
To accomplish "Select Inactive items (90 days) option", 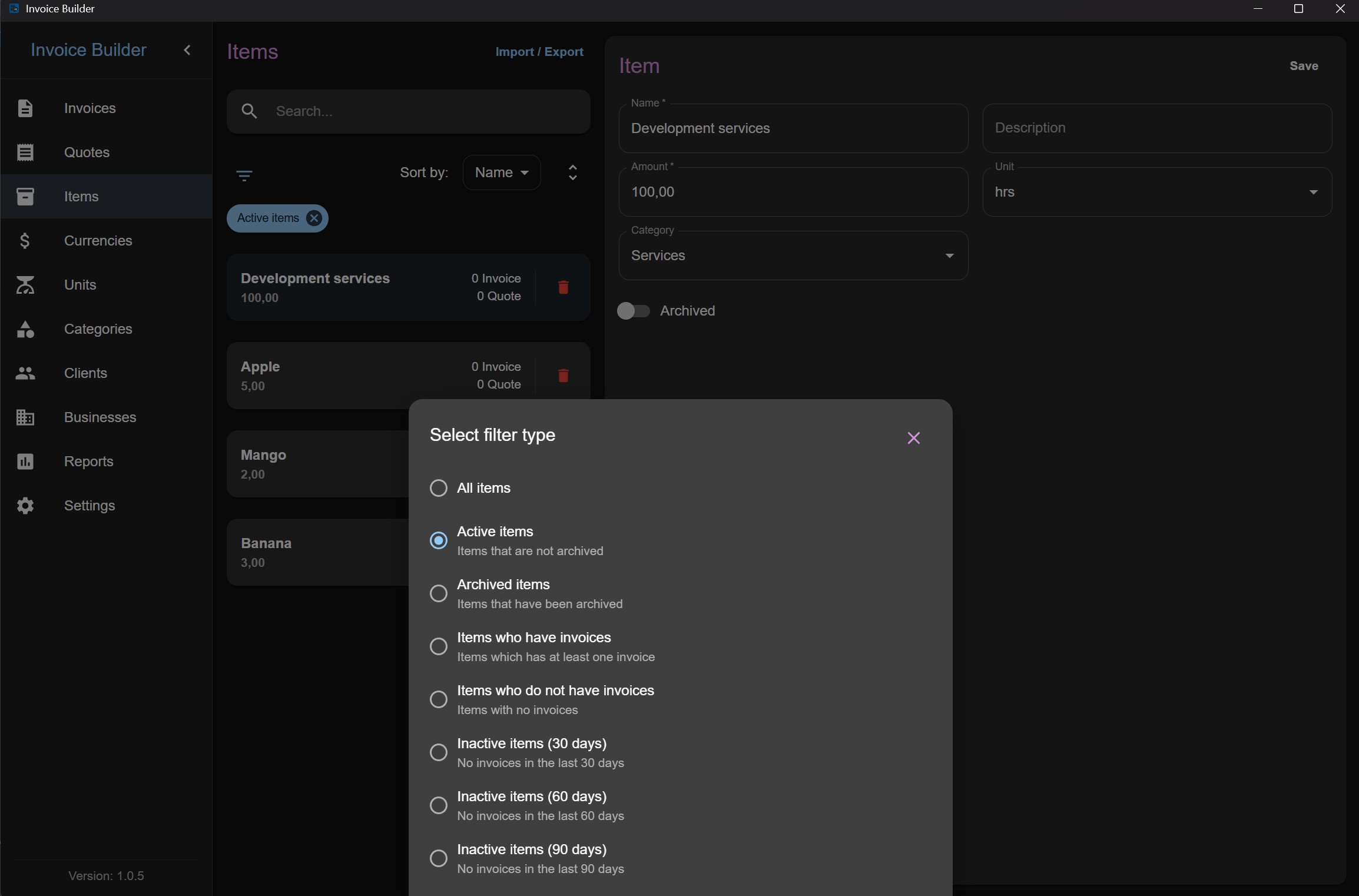I will [439, 858].
